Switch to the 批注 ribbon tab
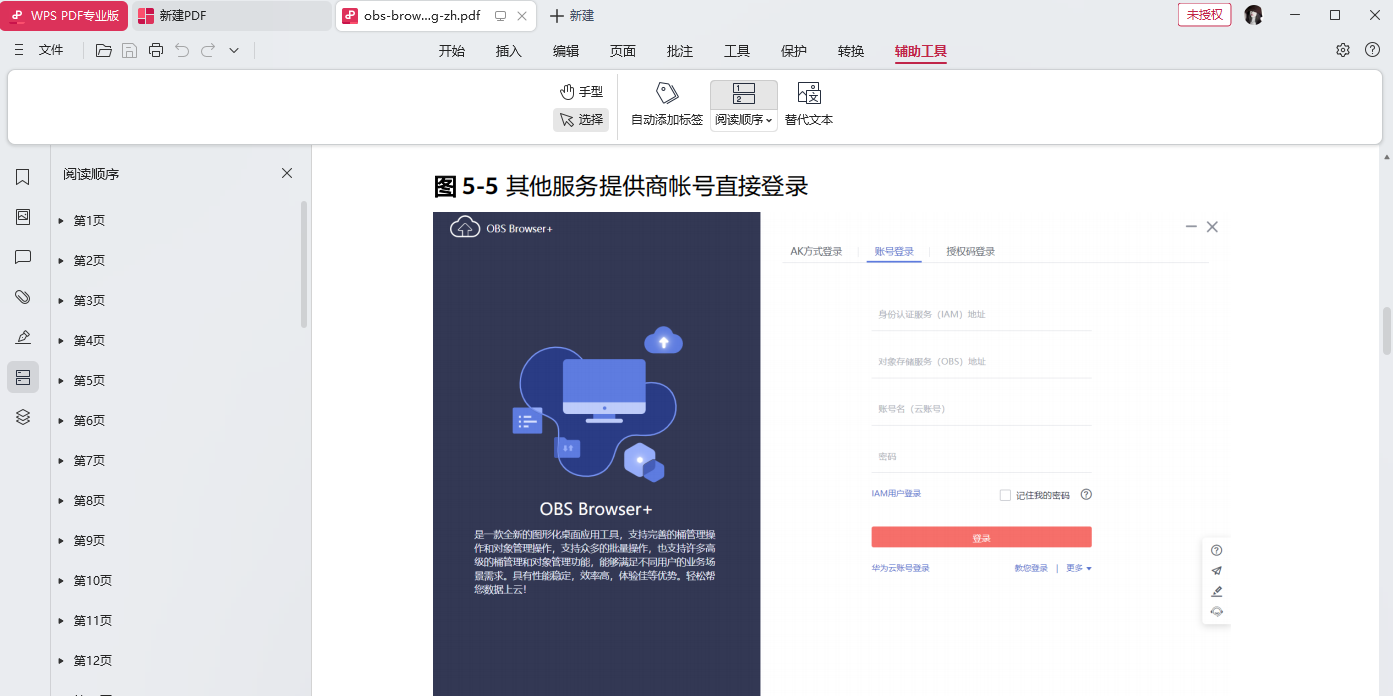This screenshot has height=696, width=1393. 680,51
